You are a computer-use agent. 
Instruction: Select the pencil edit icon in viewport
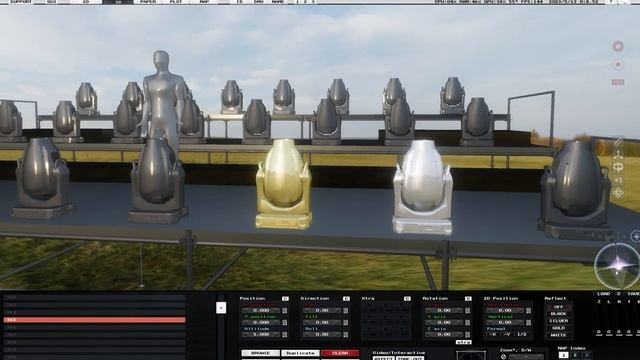619,141
